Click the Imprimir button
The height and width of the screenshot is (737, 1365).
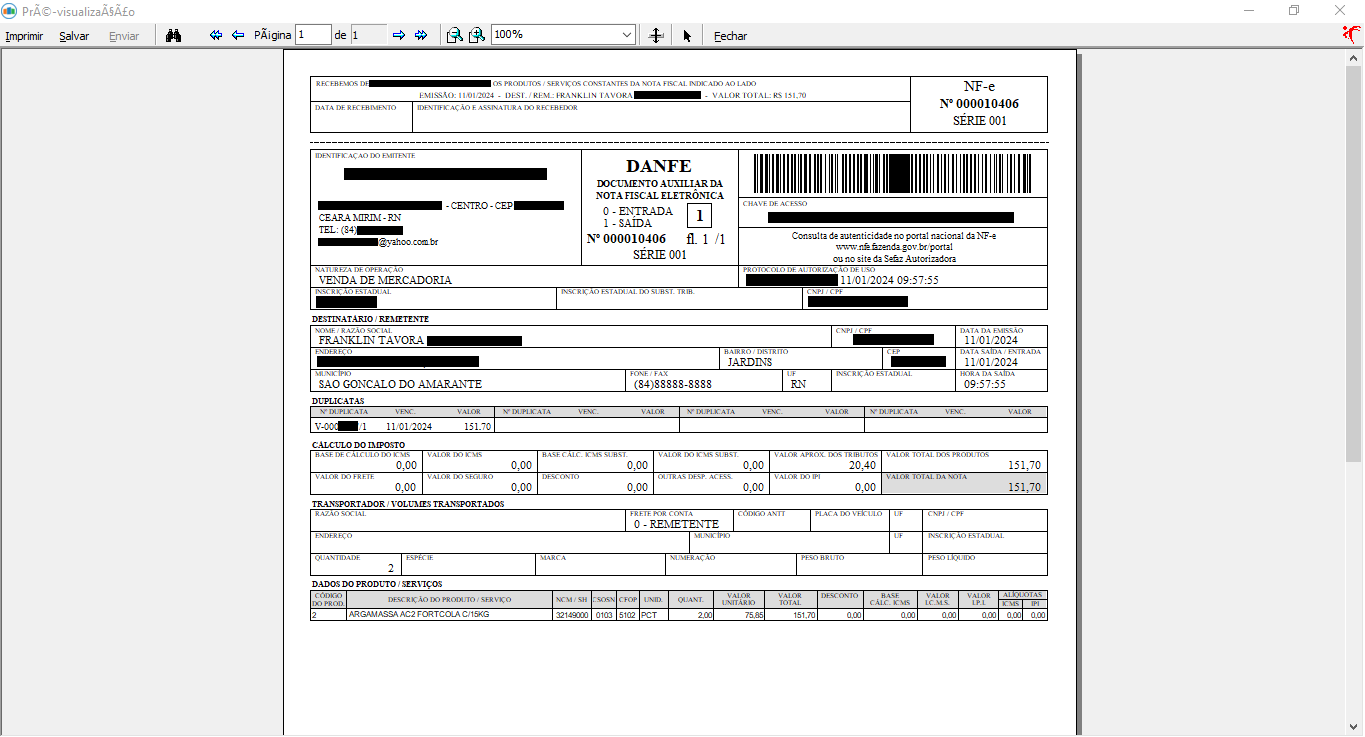click(24, 36)
